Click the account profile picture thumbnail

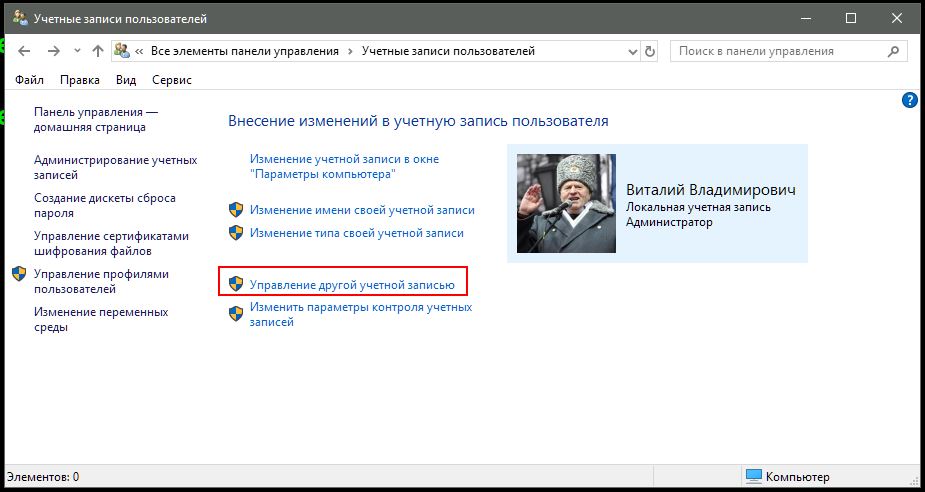point(566,204)
